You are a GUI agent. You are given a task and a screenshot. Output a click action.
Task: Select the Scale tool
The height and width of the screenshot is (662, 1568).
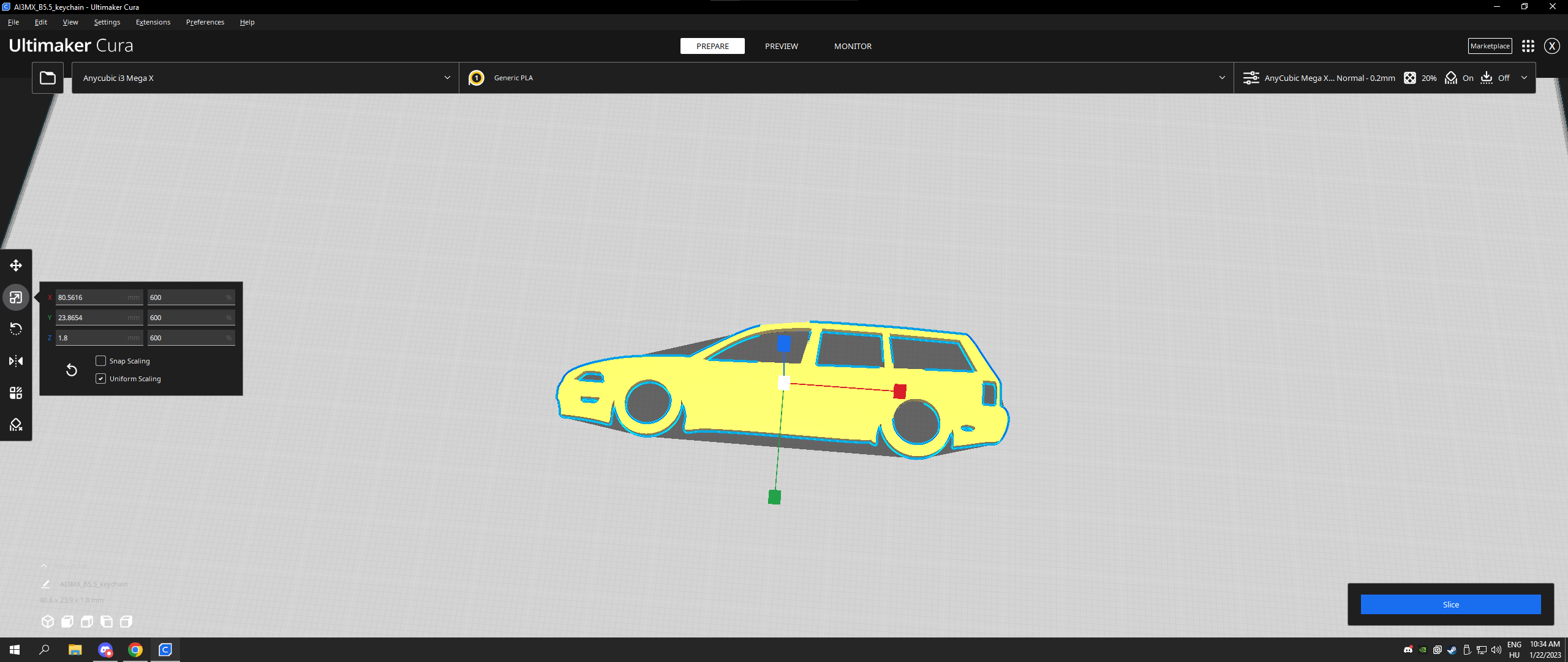tap(16, 297)
